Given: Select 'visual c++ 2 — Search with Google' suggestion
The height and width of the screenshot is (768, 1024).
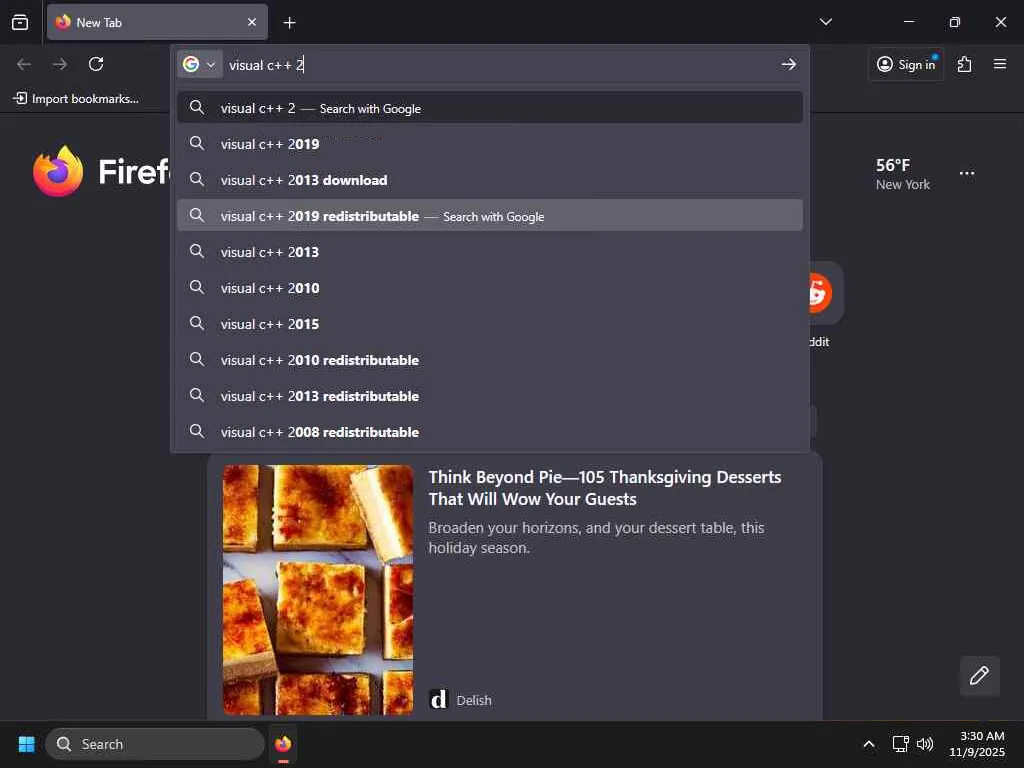Looking at the screenshot, I should [490, 108].
